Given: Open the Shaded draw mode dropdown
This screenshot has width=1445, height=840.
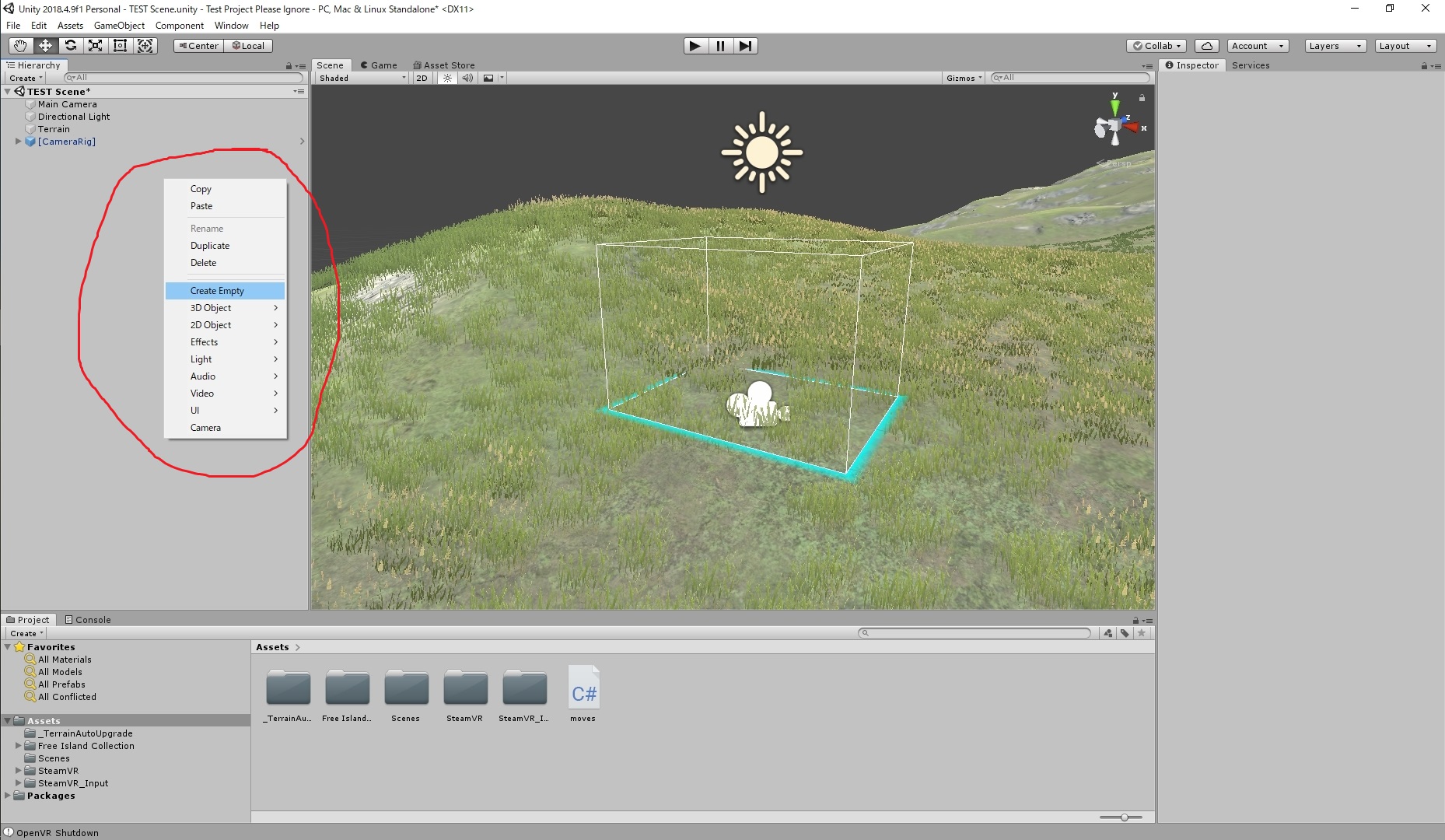Looking at the screenshot, I should click(x=359, y=78).
